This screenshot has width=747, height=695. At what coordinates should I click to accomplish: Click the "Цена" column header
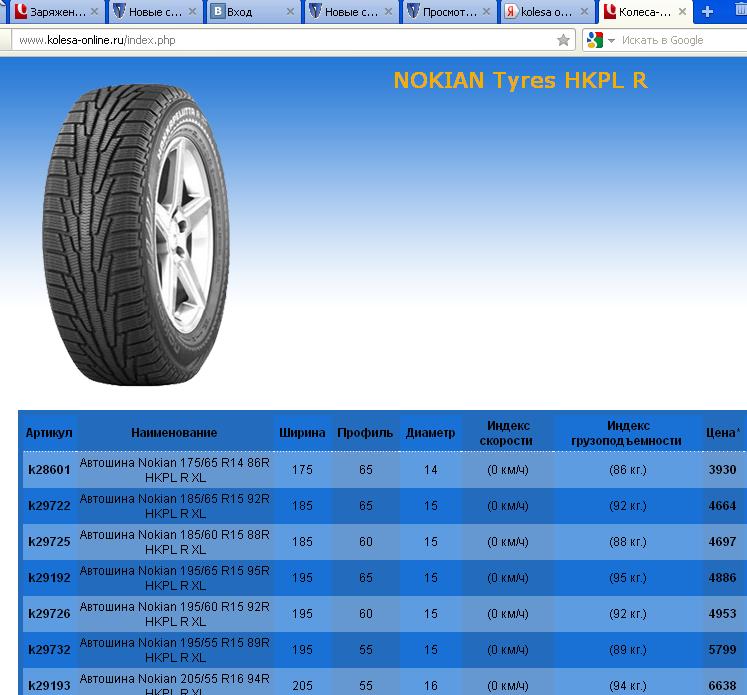pyautogui.click(x=723, y=433)
